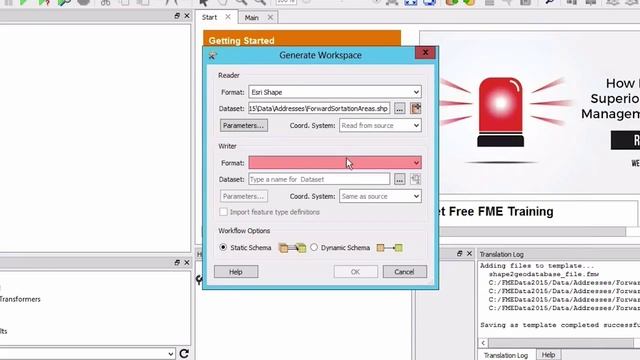Viewport: 640px width, 360px height.
Task: Select the bottom Help tab
Action: (548, 355)
